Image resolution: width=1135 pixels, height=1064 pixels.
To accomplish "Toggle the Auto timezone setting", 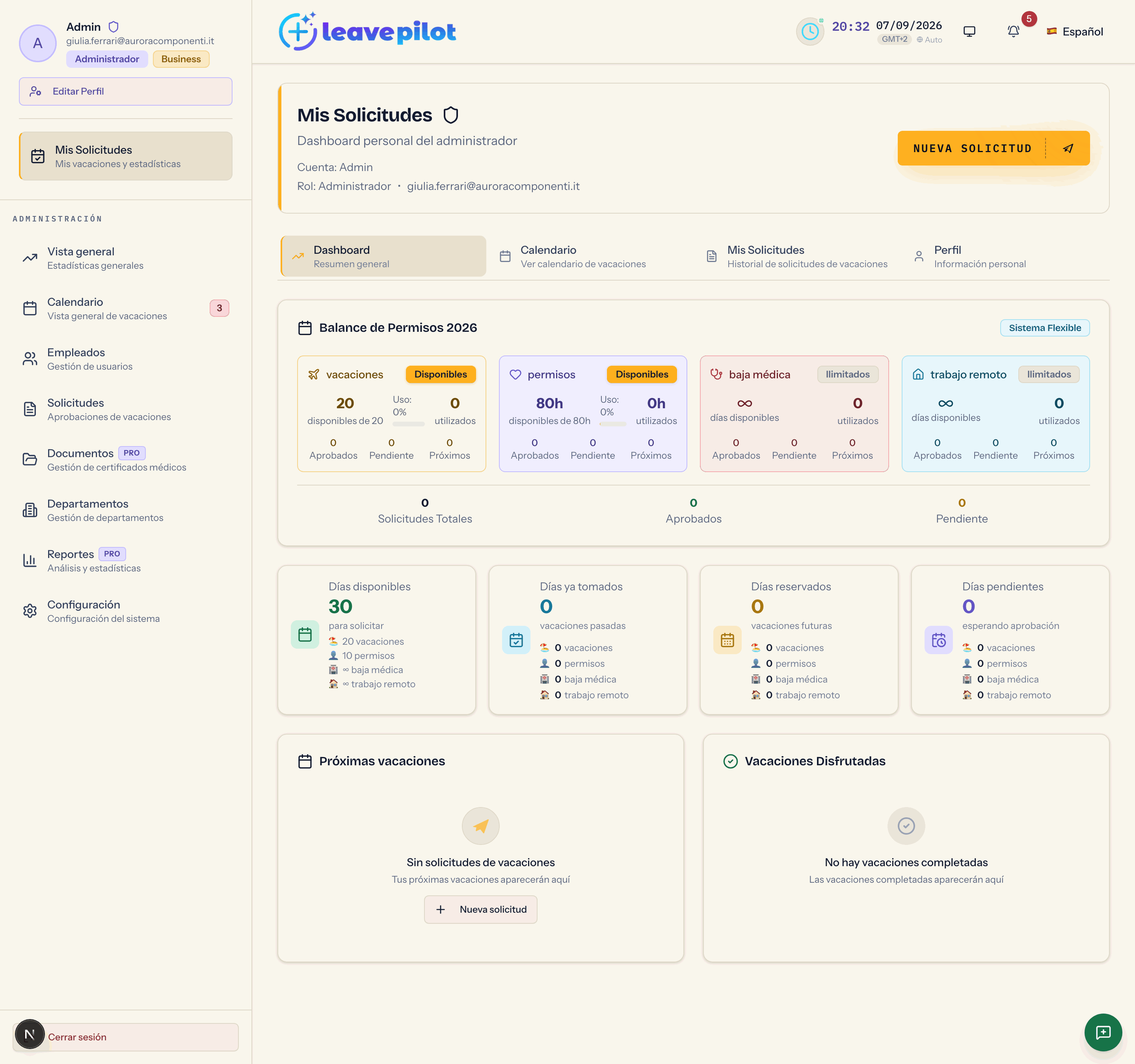I will point(929,39).
